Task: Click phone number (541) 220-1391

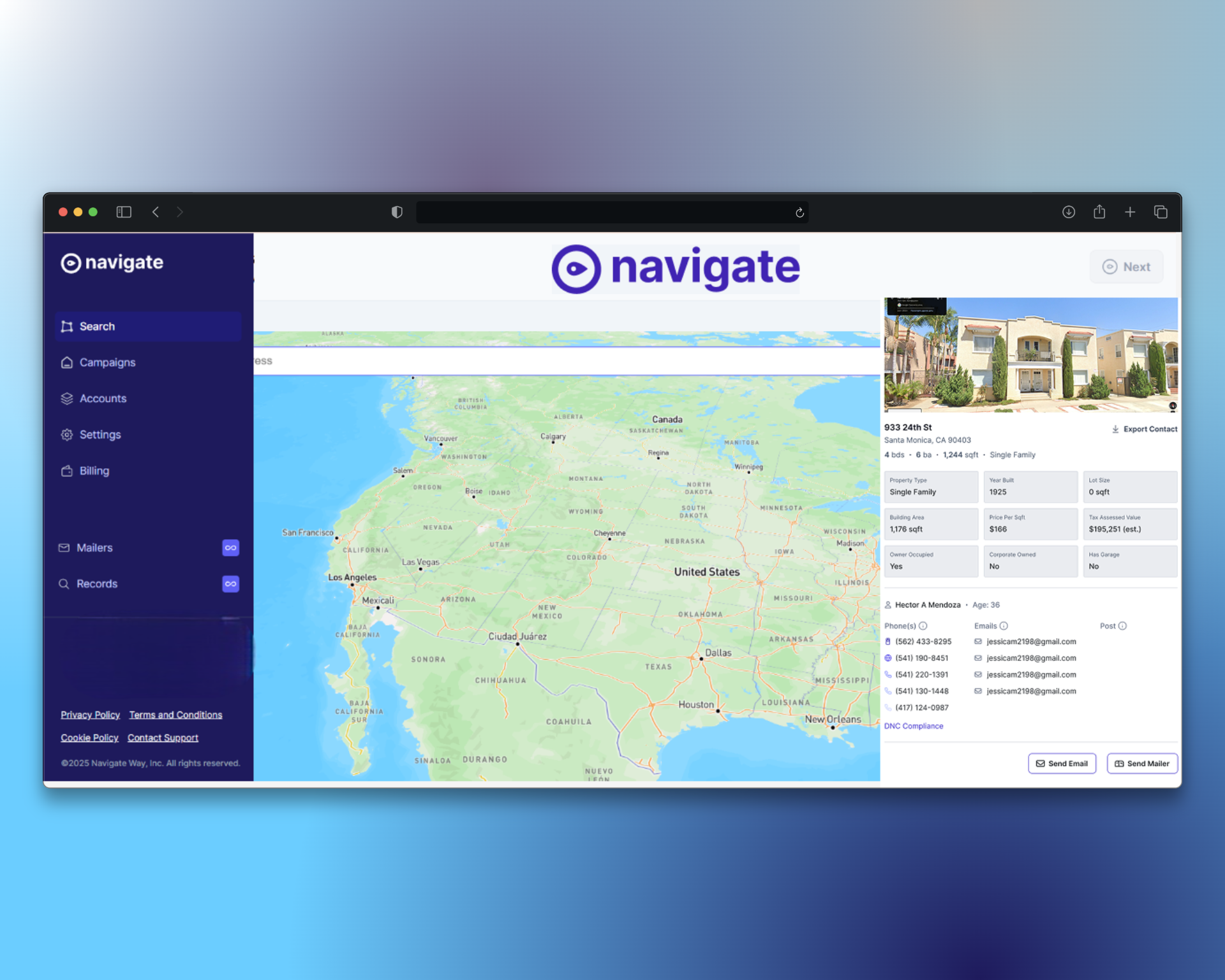Action: 922,674
